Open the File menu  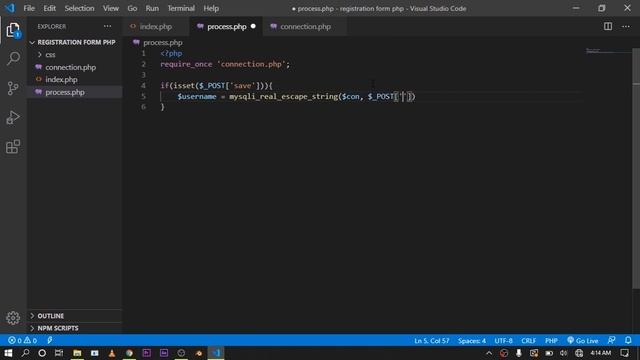[29, 8]
